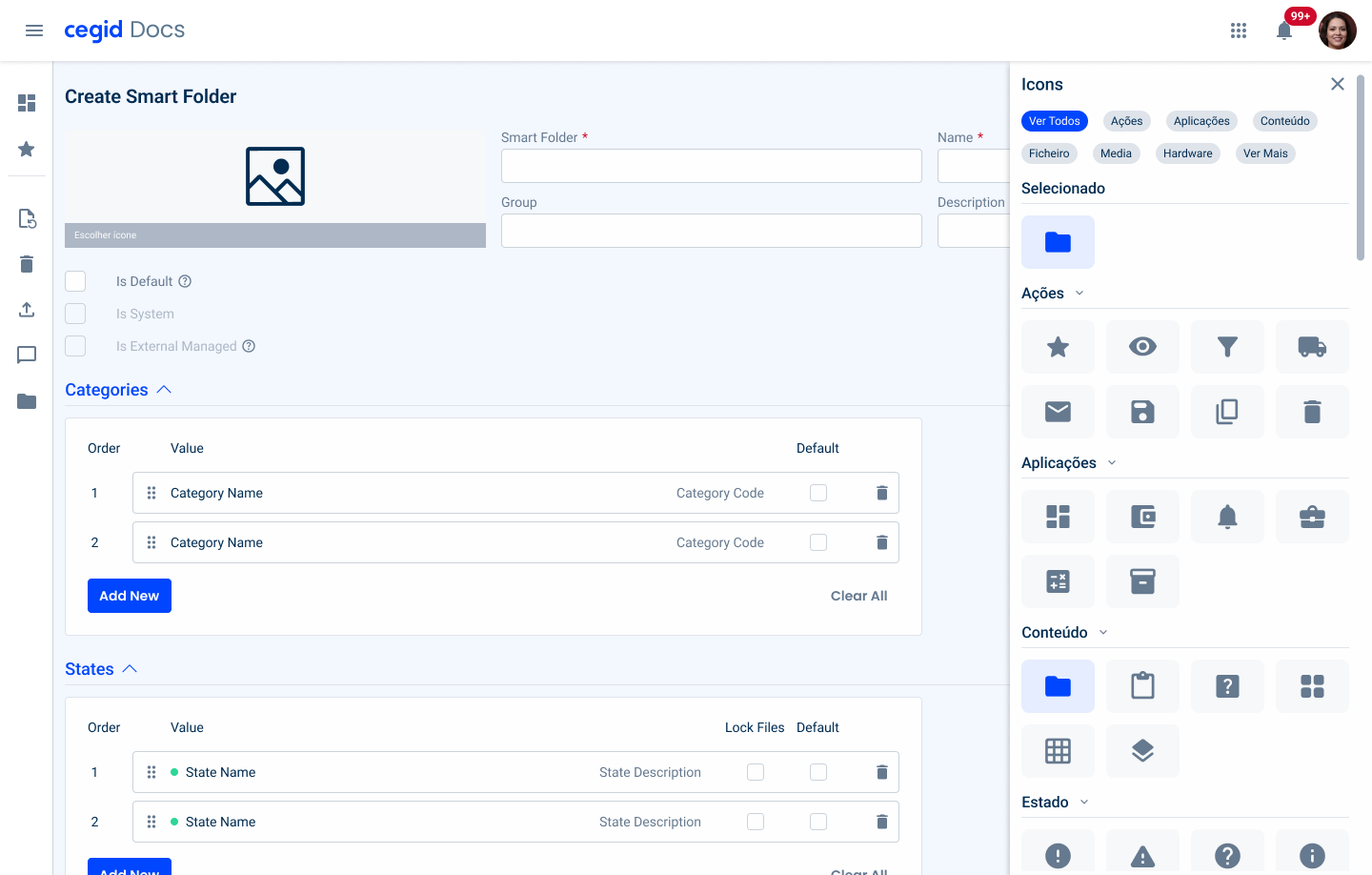This screenshot has width=1372, height=875.
Task: Mark second state row as Default
Action: [x=818, y=822]
